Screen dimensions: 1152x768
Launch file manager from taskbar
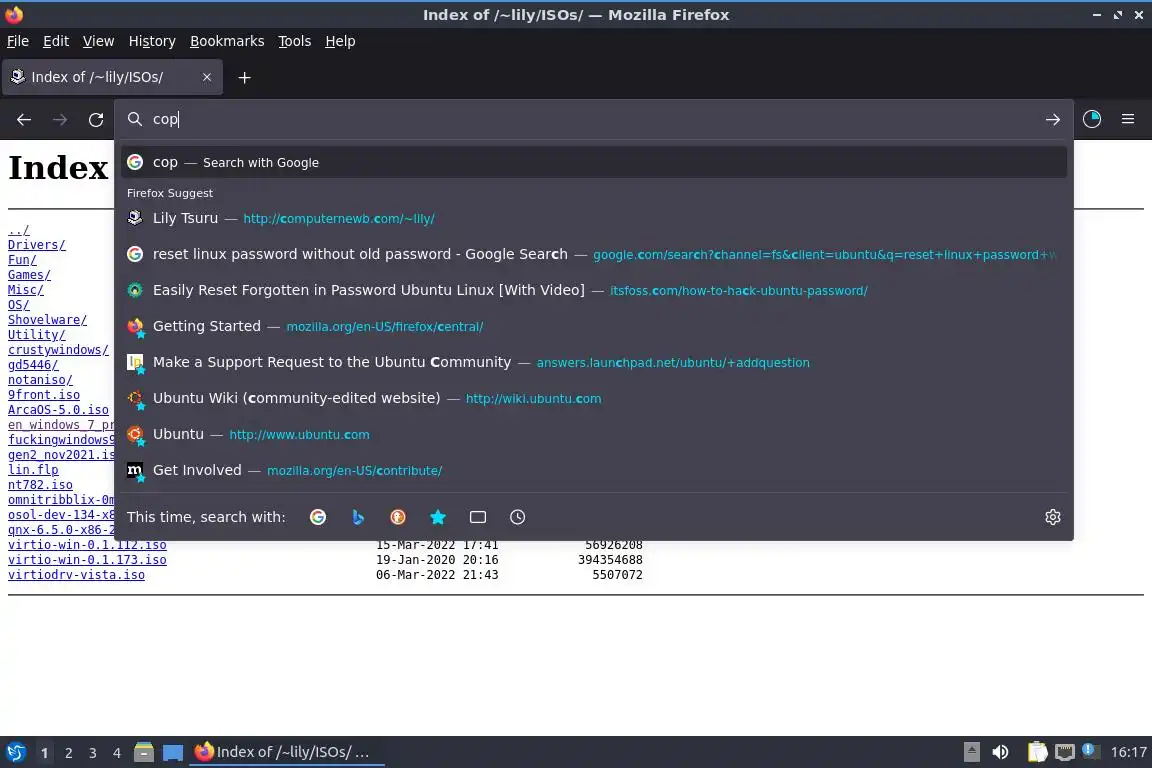pyautogui.click(x=144, y=753)
